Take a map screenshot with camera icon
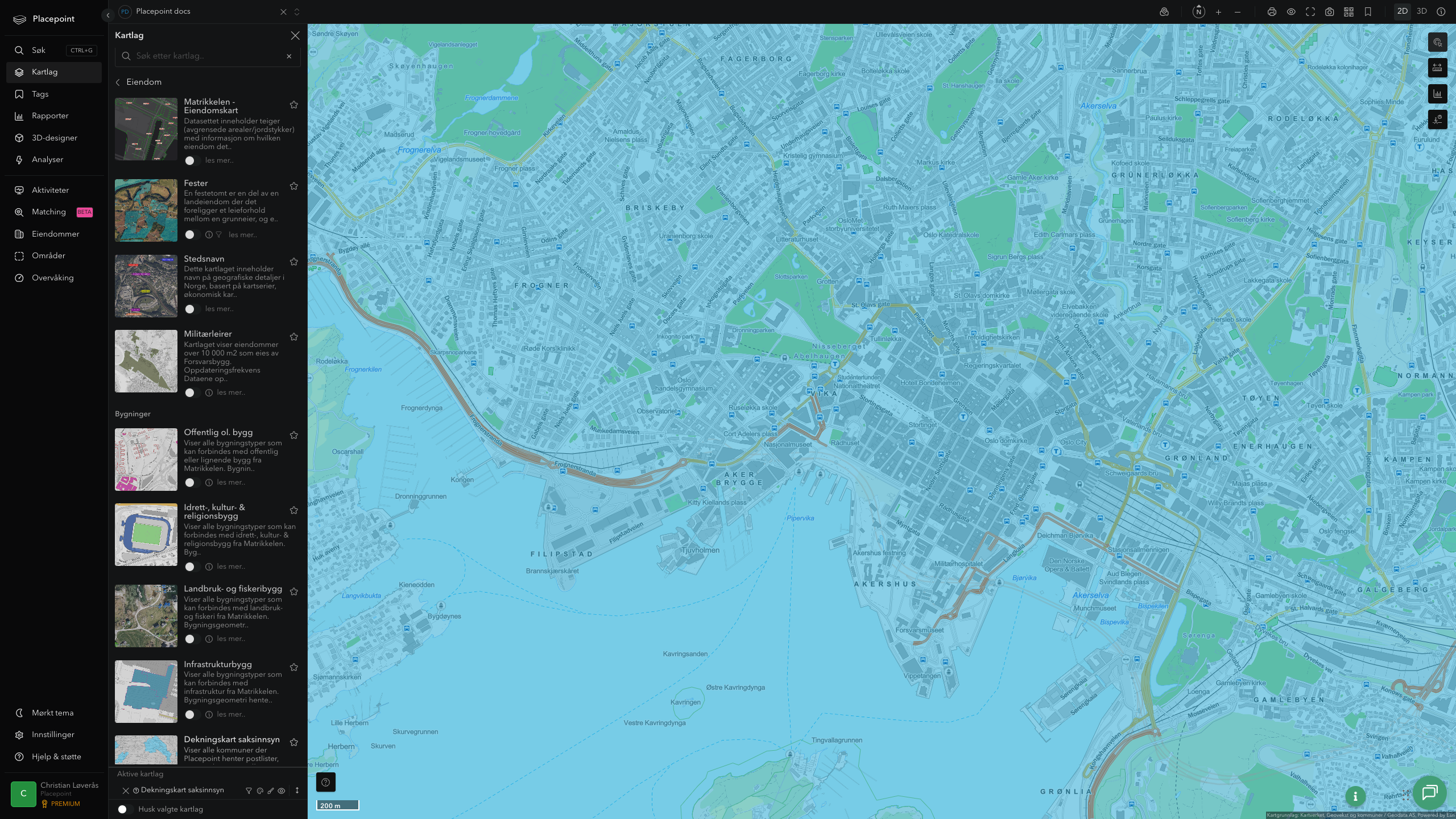The image size is (1456, 819). coord(1330,12)
